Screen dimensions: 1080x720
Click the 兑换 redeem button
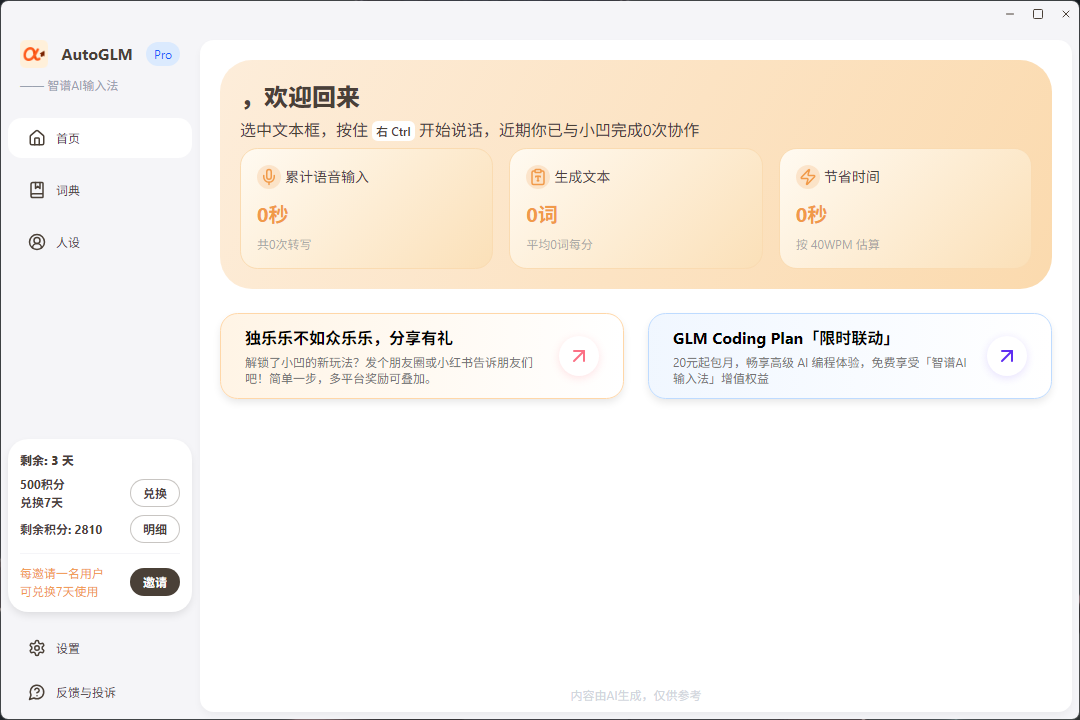click(155, 493)
